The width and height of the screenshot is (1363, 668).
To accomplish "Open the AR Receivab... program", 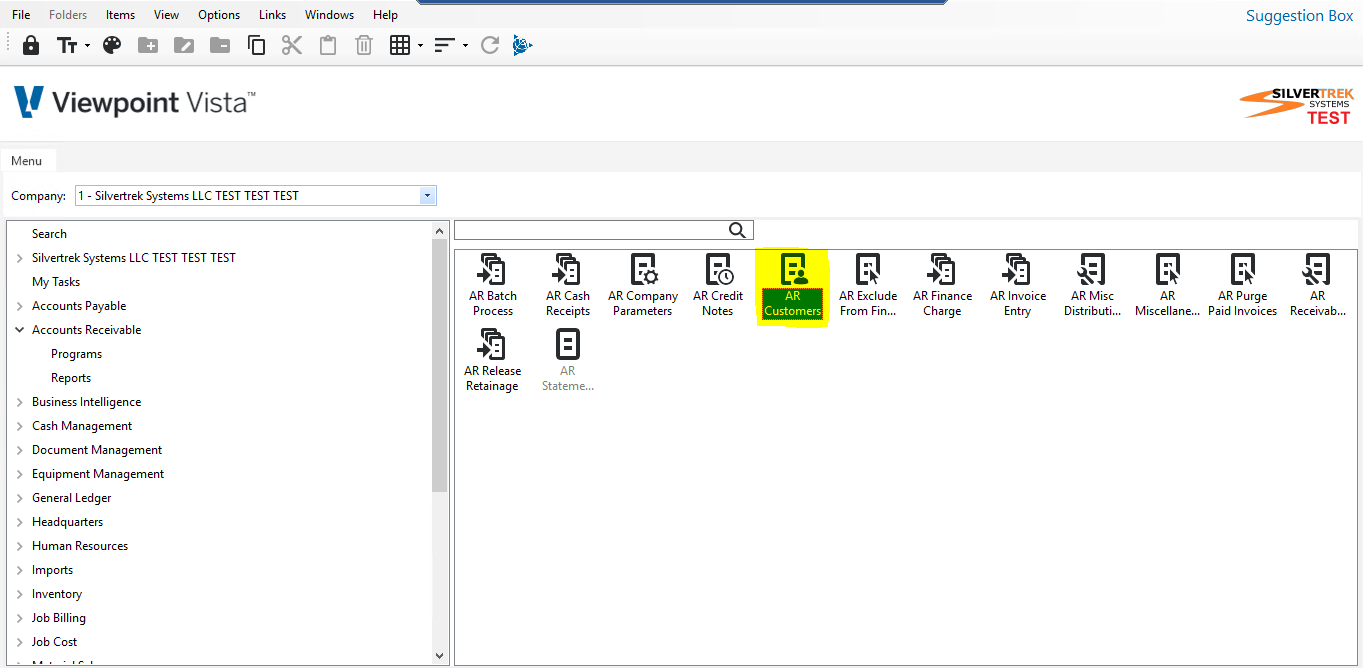I will point(1318,286).
